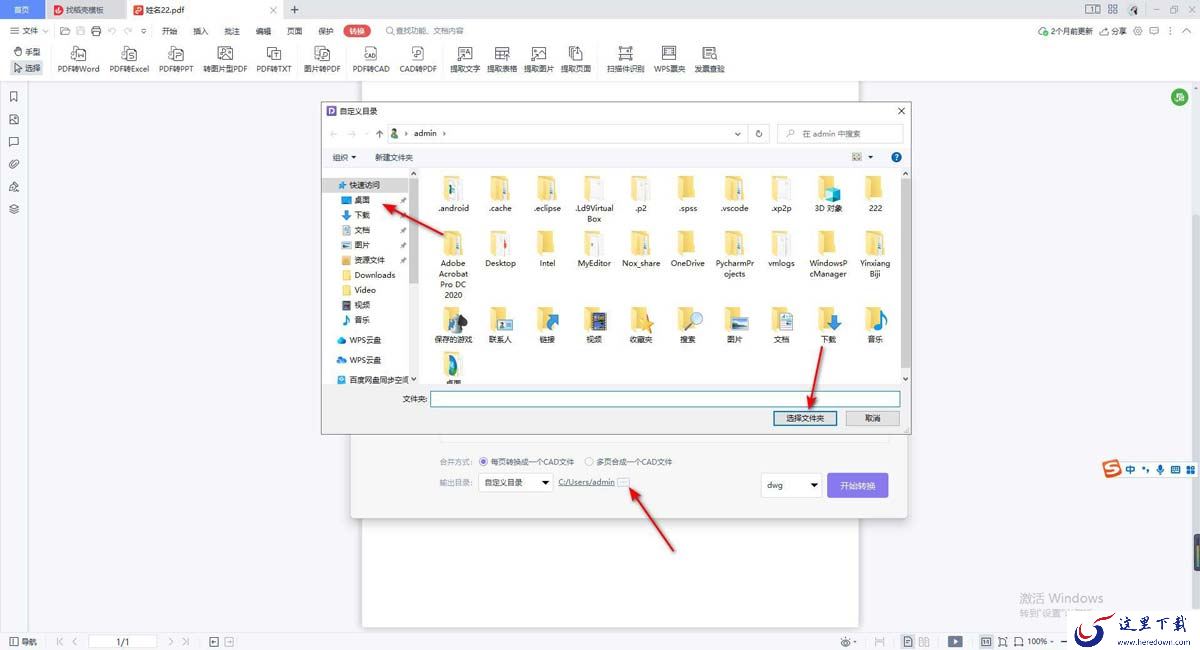Open the zoom percentage dropdown at 100%
This screenshot has height=650, width=1200.
[1042, 641]
